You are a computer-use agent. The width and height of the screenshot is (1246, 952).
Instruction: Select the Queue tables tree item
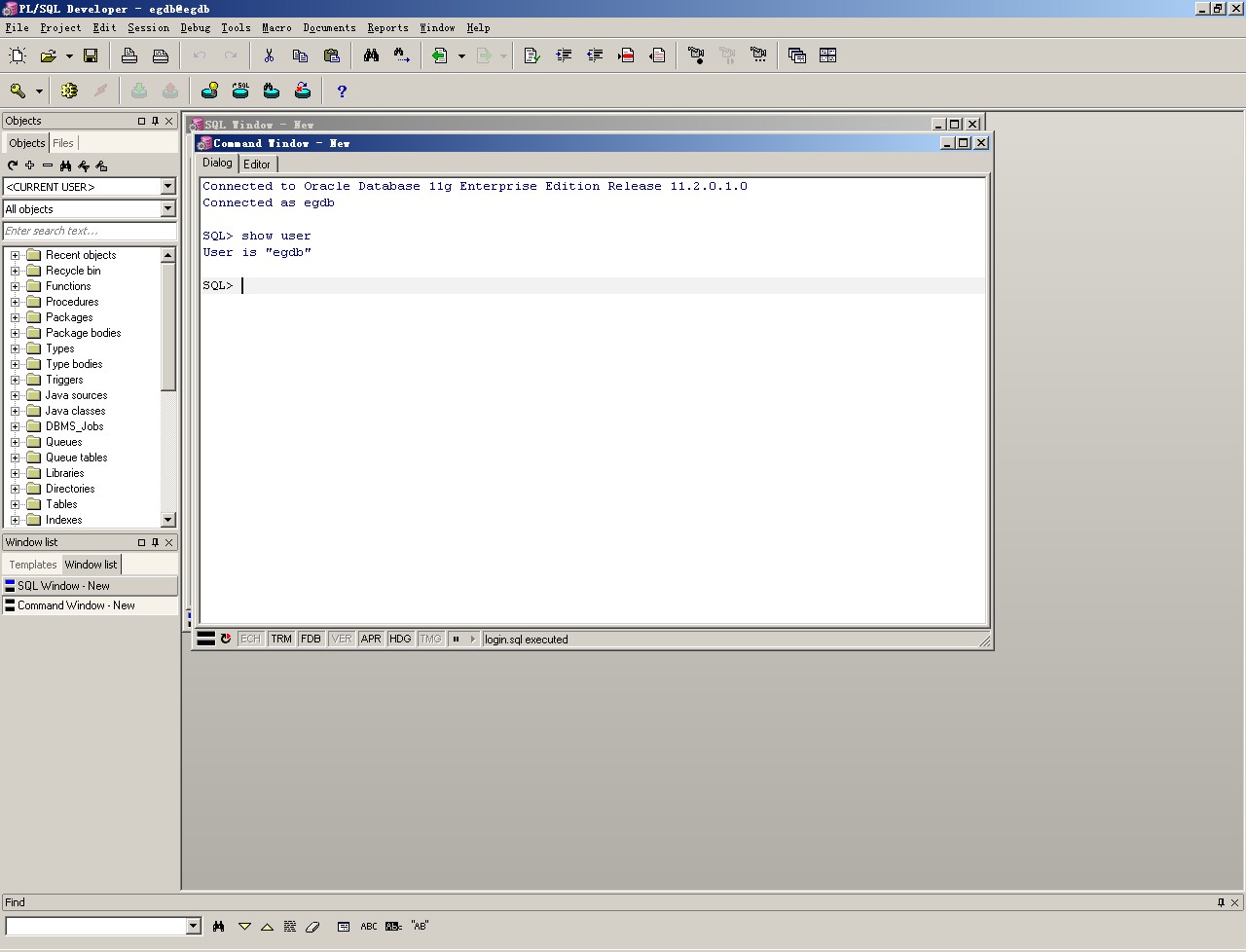pos(76,458)
